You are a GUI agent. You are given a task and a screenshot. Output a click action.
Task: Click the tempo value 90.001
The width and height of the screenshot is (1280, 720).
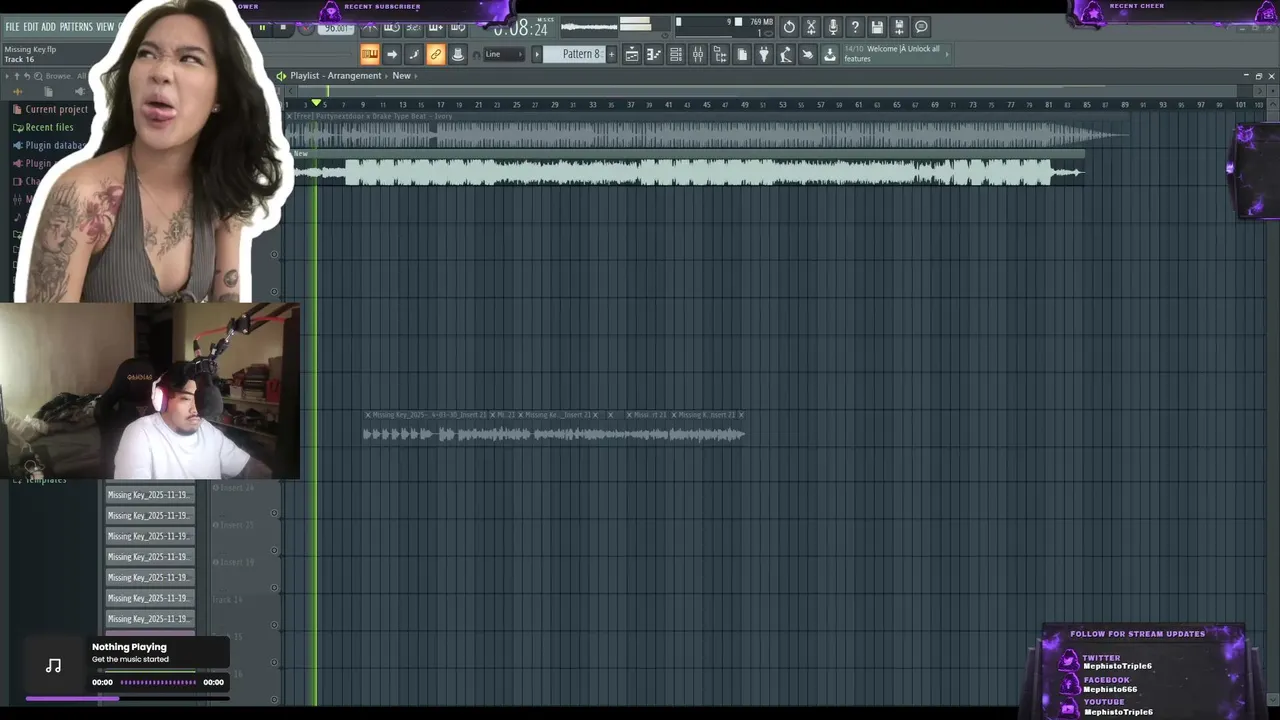click(x=336, y=28)
